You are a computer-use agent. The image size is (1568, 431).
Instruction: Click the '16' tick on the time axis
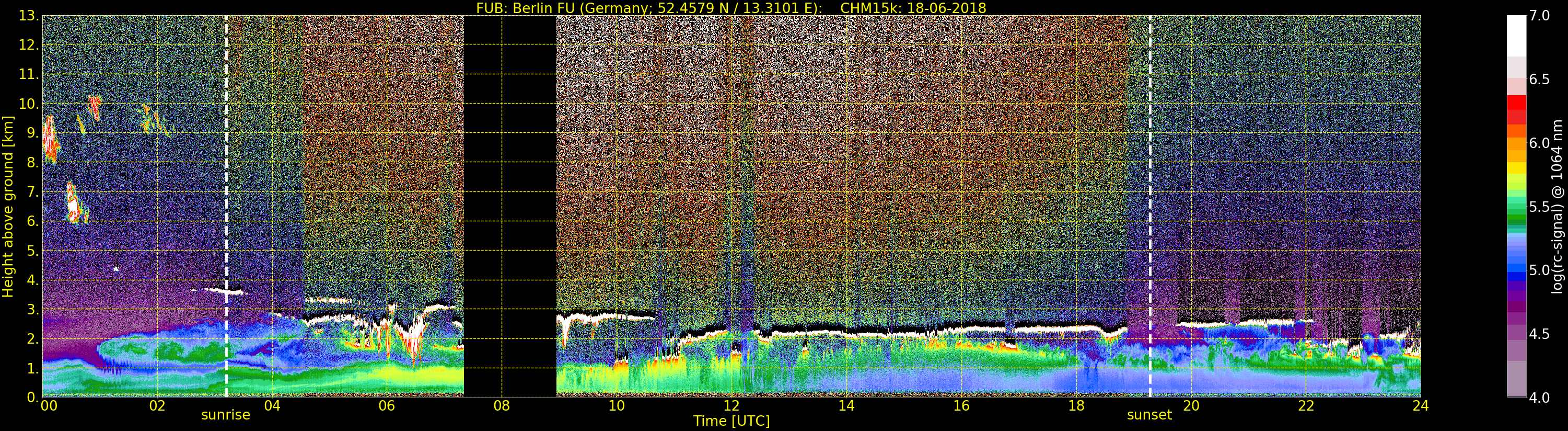[x=961, y=405]
